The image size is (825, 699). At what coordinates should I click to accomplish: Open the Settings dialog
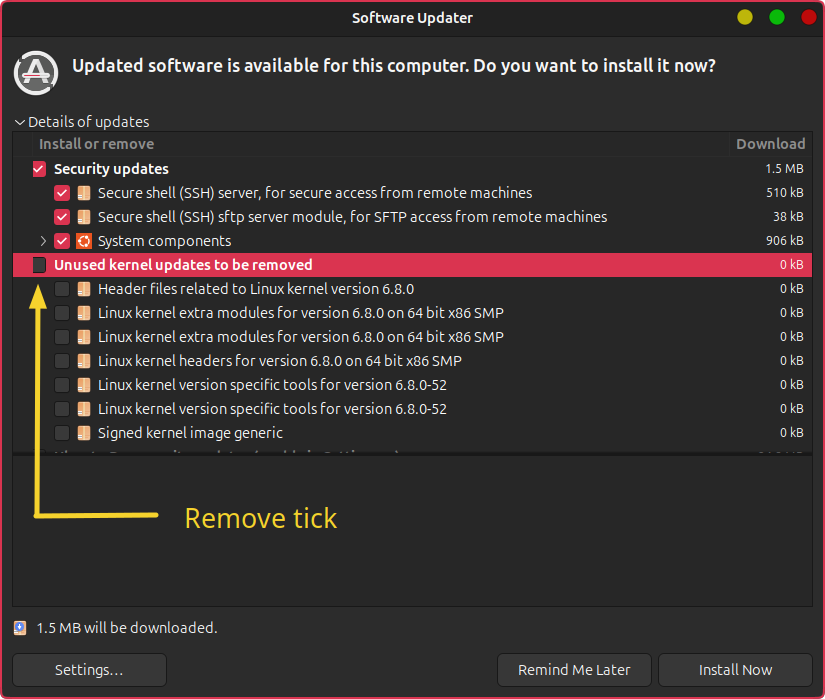click(88, 669)
